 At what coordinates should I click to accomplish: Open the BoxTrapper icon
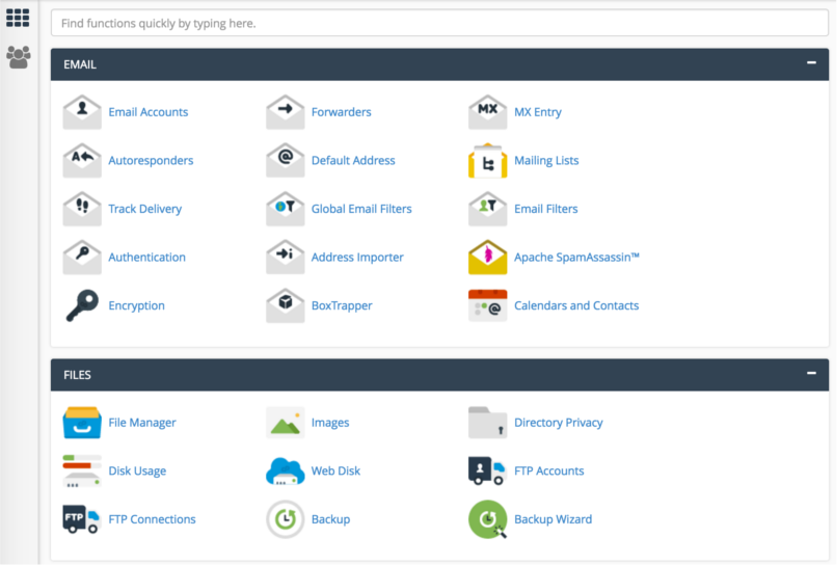point(285,306)
